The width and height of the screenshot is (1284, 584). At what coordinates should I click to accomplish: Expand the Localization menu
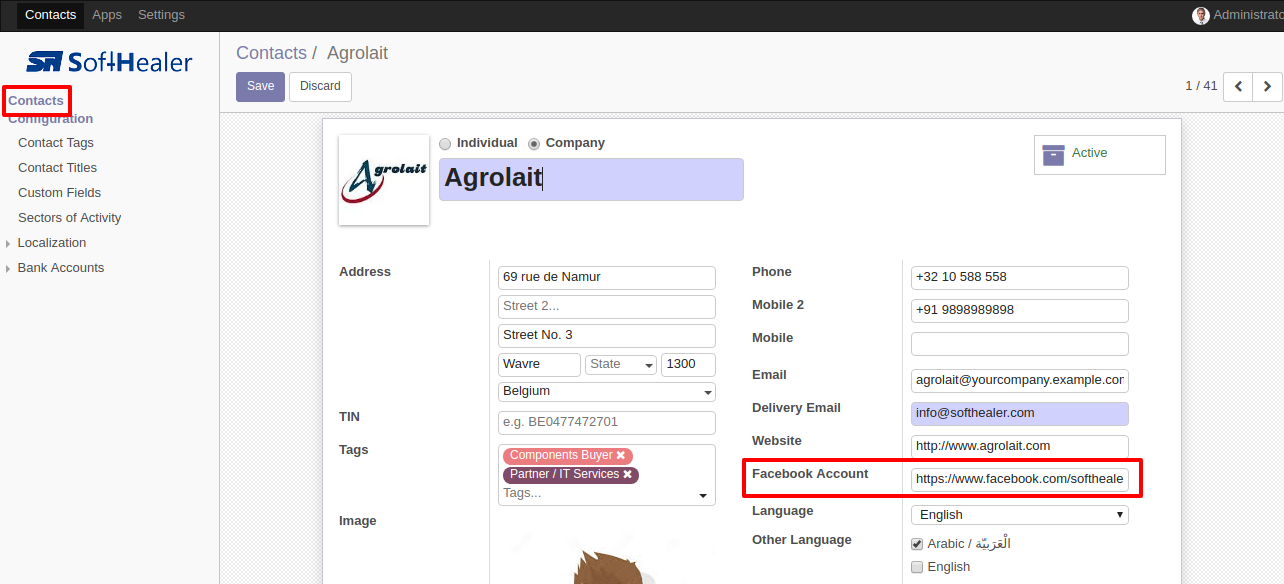[x=52, y=243]
